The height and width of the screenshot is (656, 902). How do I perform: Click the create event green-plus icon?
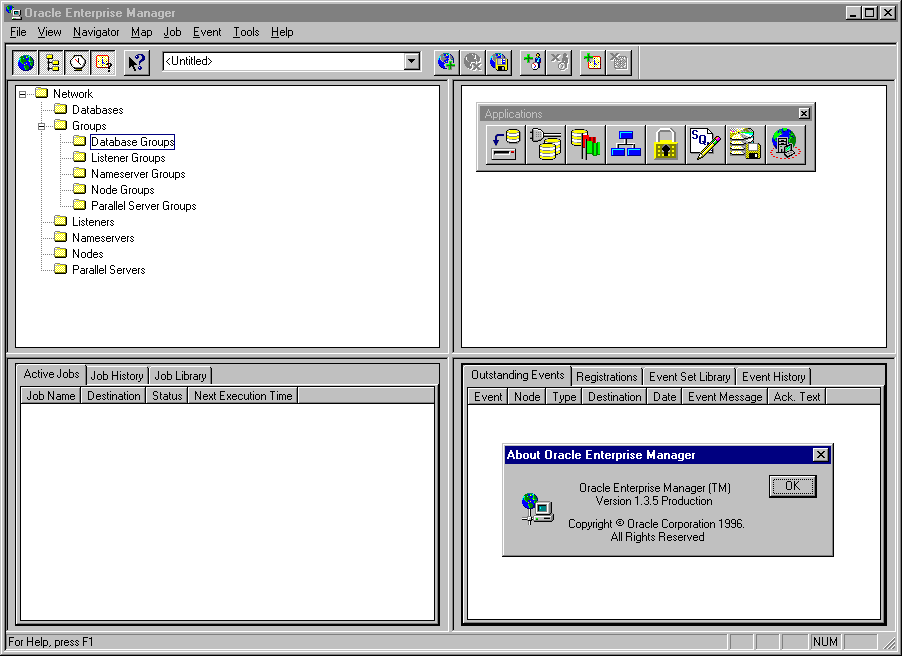(x=593, y=62)
